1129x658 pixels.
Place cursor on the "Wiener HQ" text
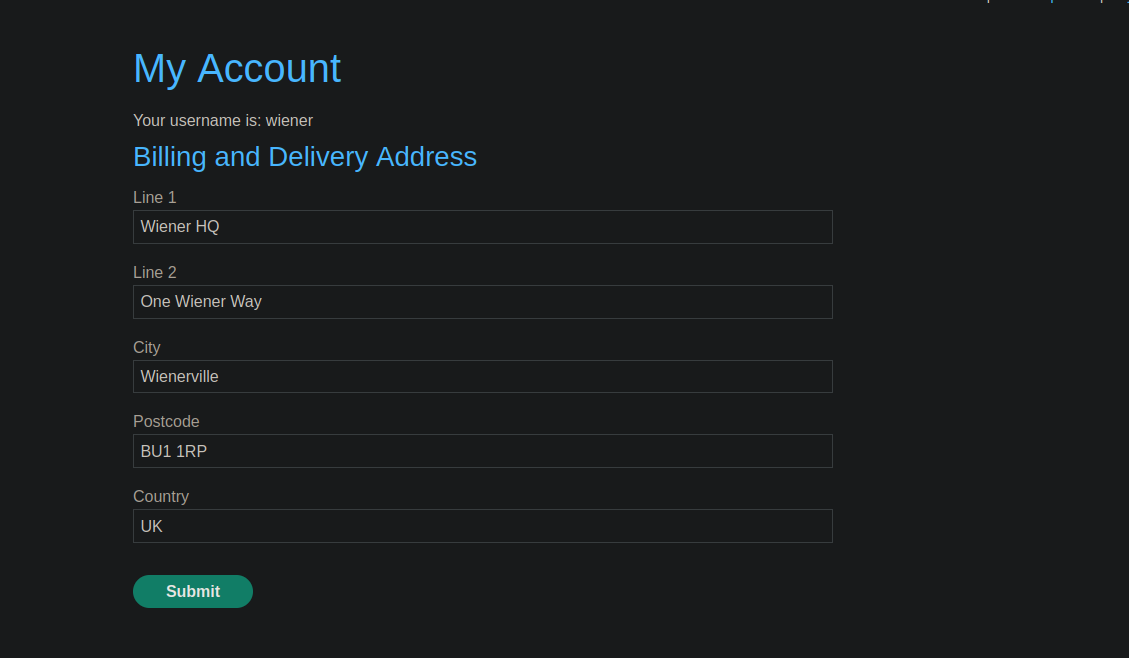[x=180, y=227]
